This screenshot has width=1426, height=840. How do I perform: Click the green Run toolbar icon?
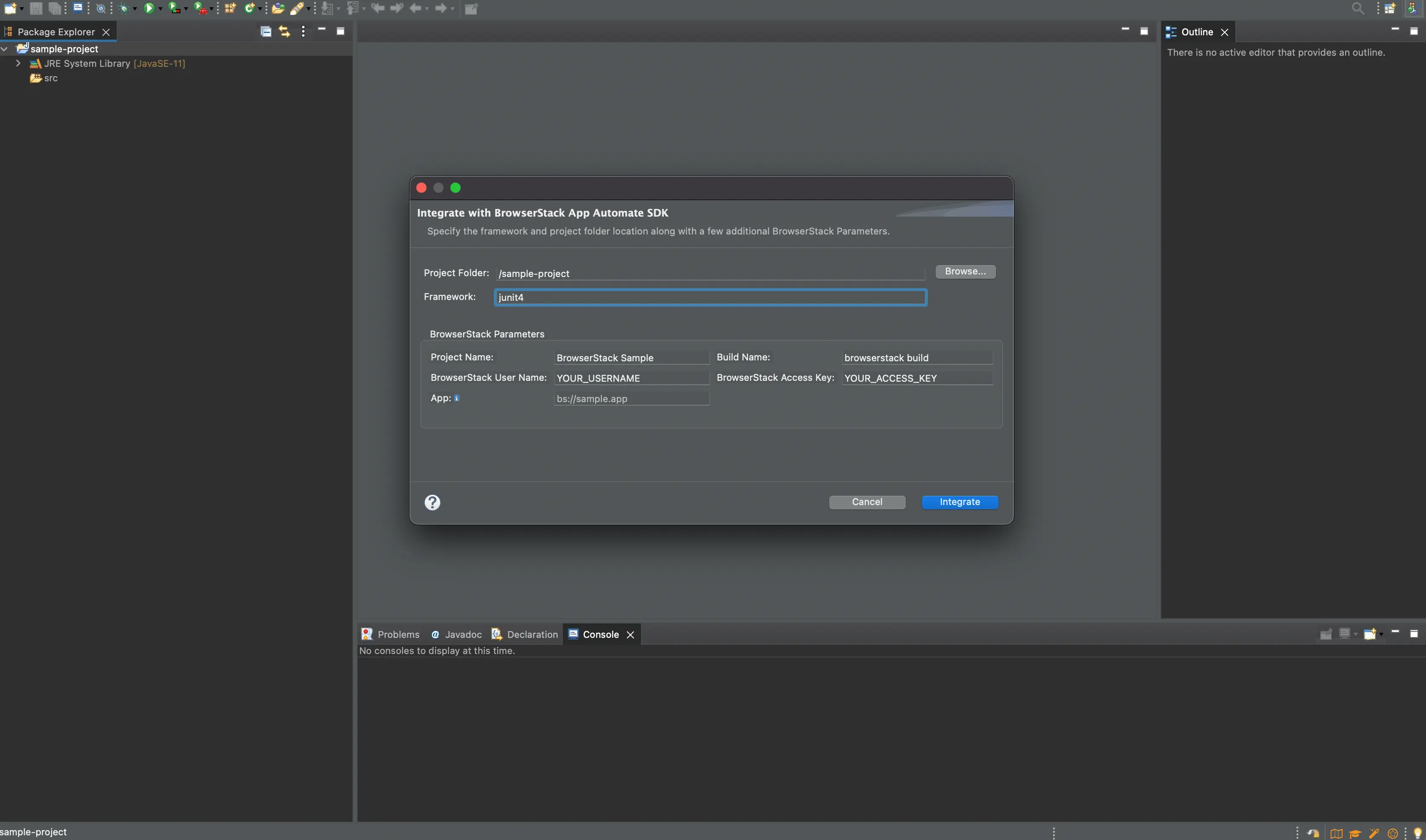pos(149,8)
